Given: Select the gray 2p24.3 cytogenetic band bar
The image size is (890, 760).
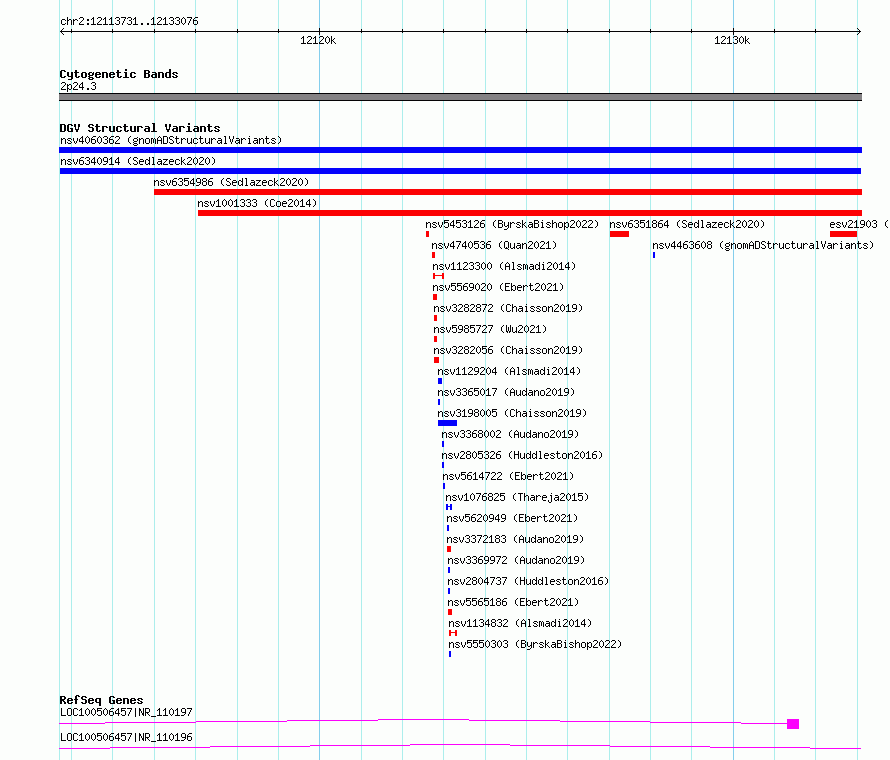Looking at the screenshot, I should [x=460, y=97].
